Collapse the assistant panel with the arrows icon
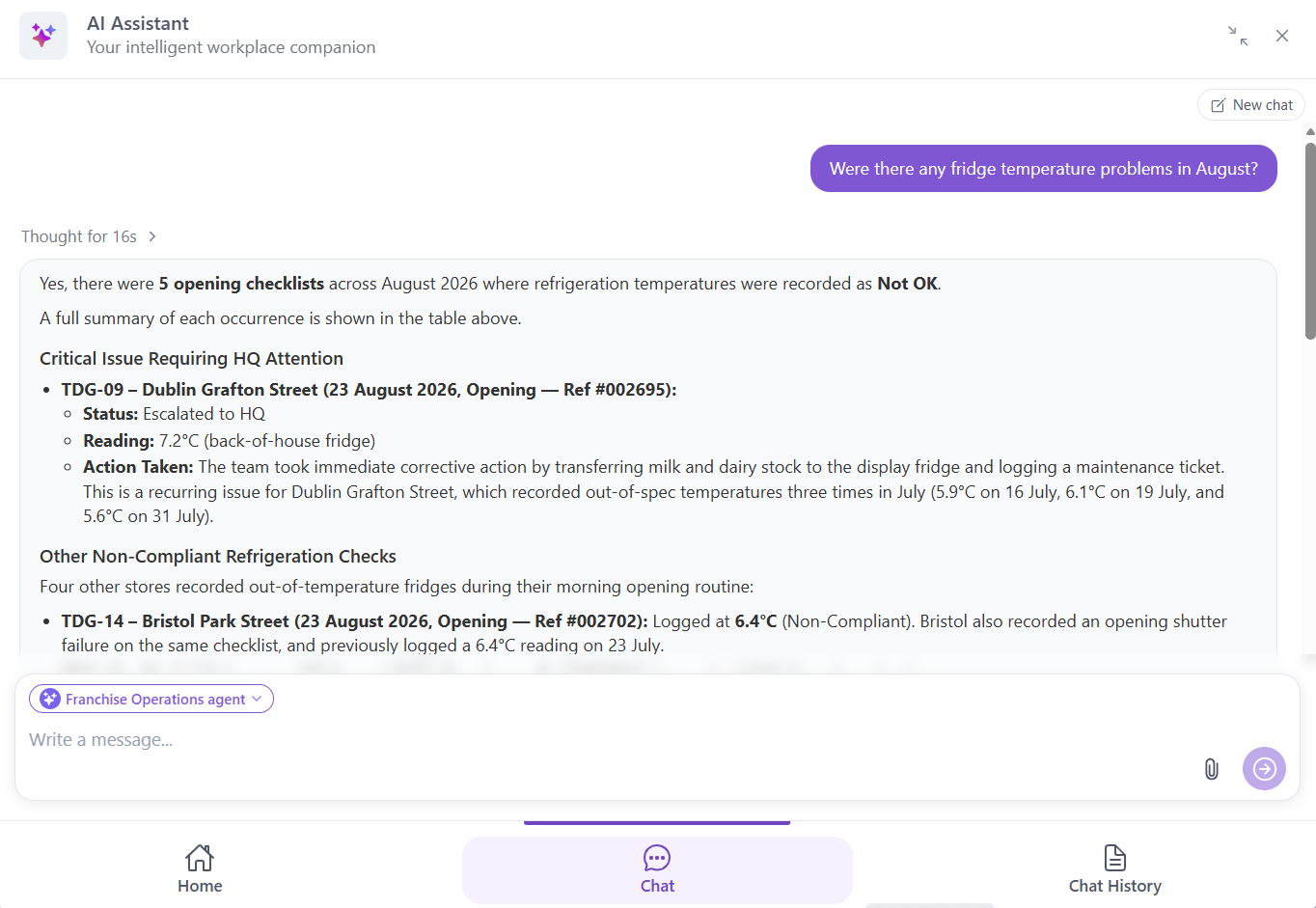The width and height of the screenshot is (1316, 908). pyautogui.click(x=1238, y=36)
